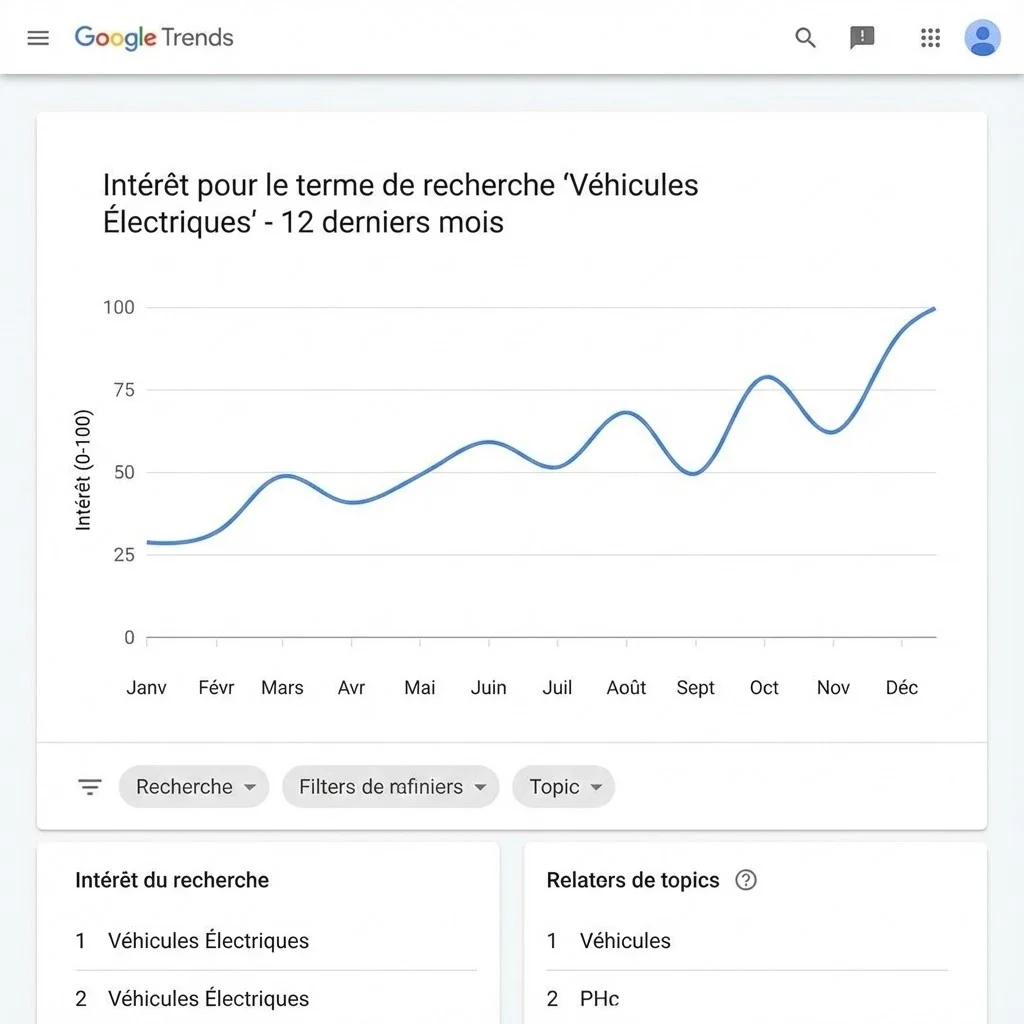Click the help icon next to Relaters de topics
Viewport: 1024px width, 1024px height.
point(745,880)
